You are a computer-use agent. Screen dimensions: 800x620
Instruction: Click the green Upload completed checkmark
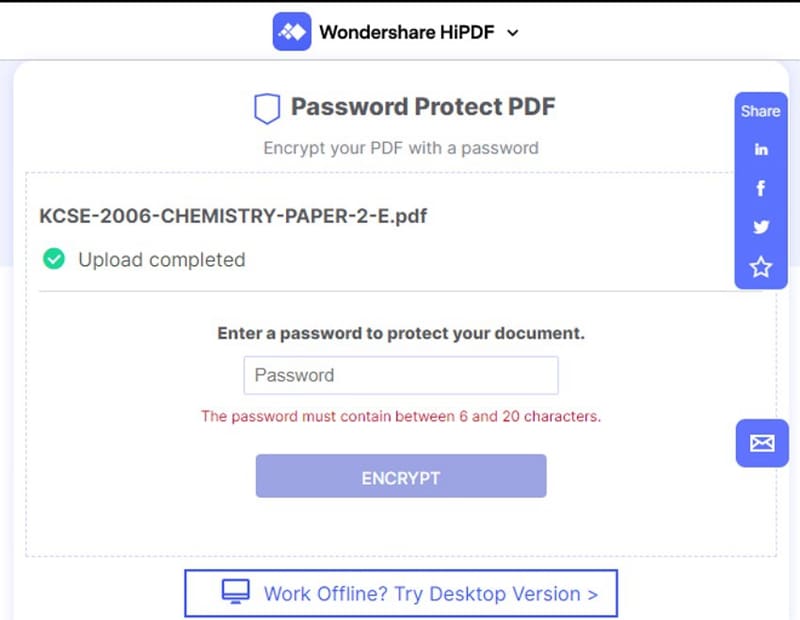tap(54, 260)
